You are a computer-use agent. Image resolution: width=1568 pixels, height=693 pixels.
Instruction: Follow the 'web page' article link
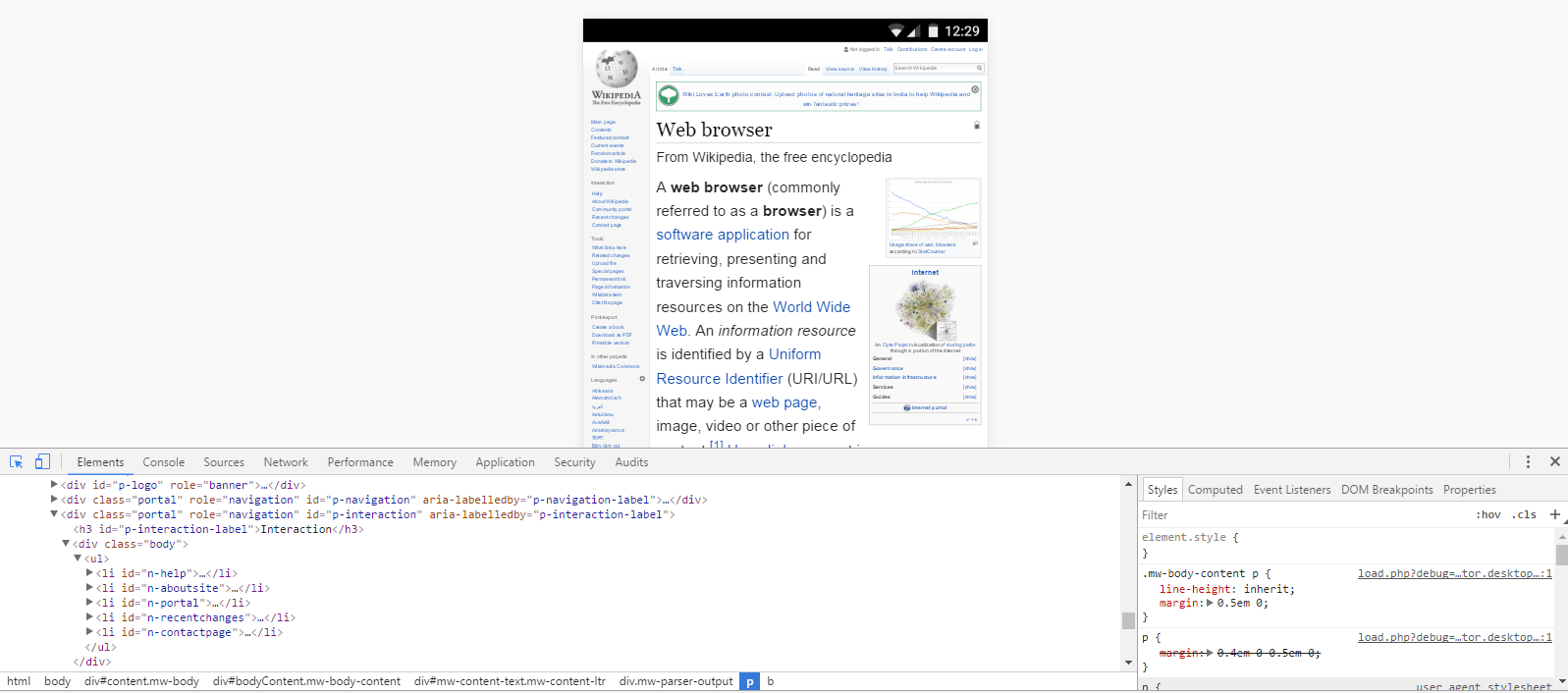[x=784, y=402]
